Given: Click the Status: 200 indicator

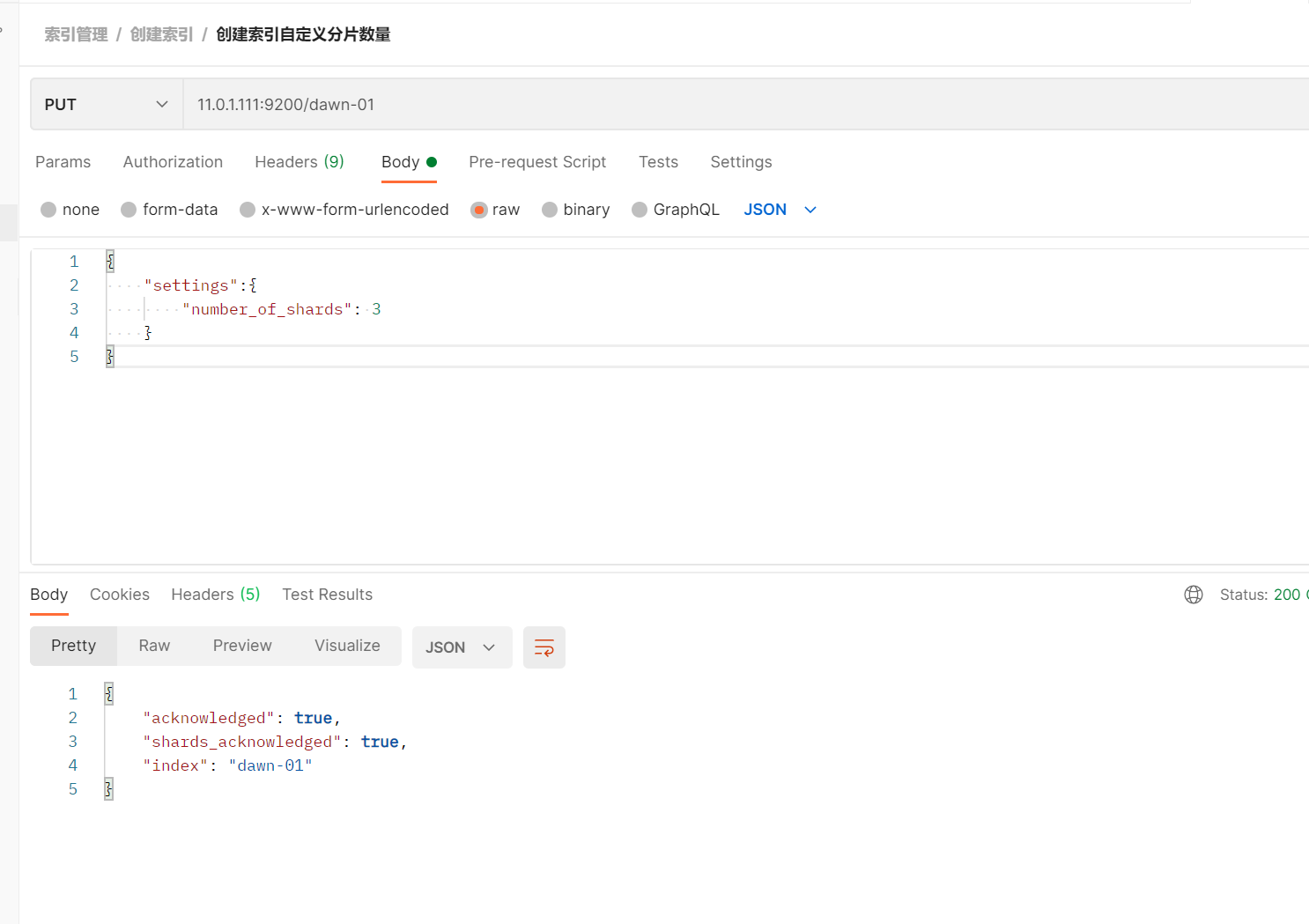Looking at the screenshot, I should coord(1263,595).
